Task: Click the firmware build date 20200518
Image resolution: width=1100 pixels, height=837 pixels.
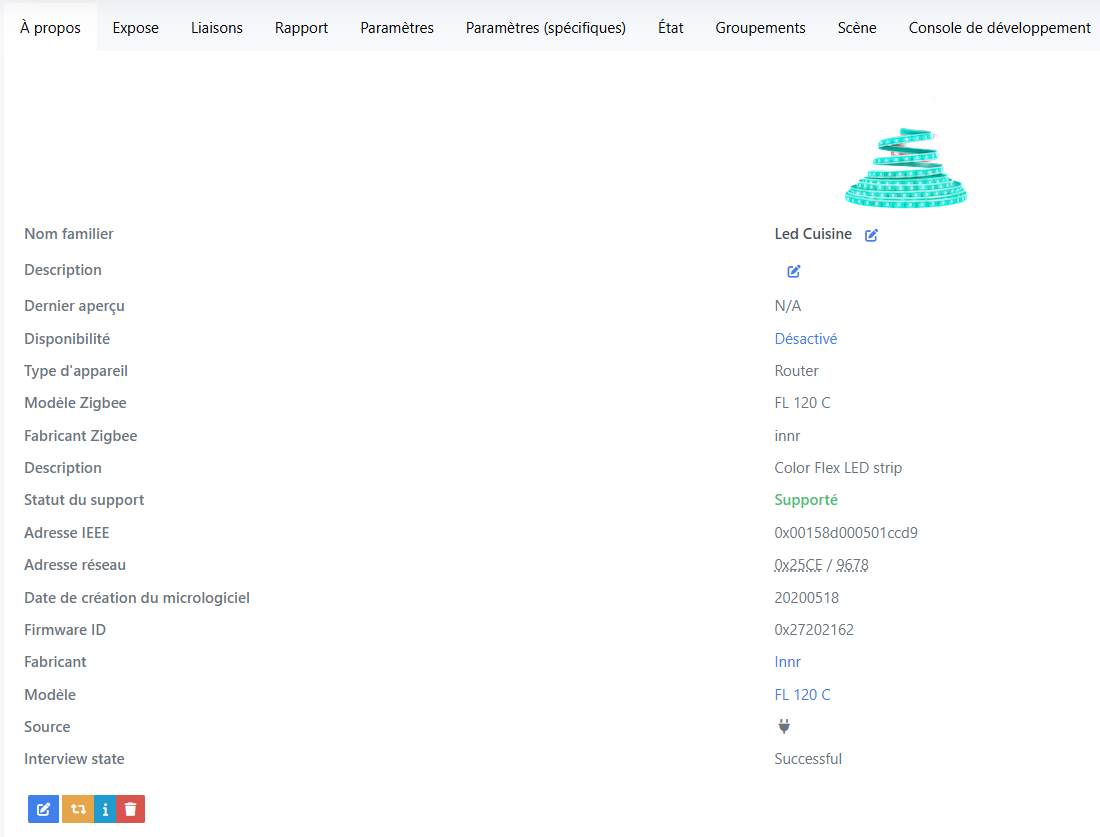Action: click(x=806, y=598)
